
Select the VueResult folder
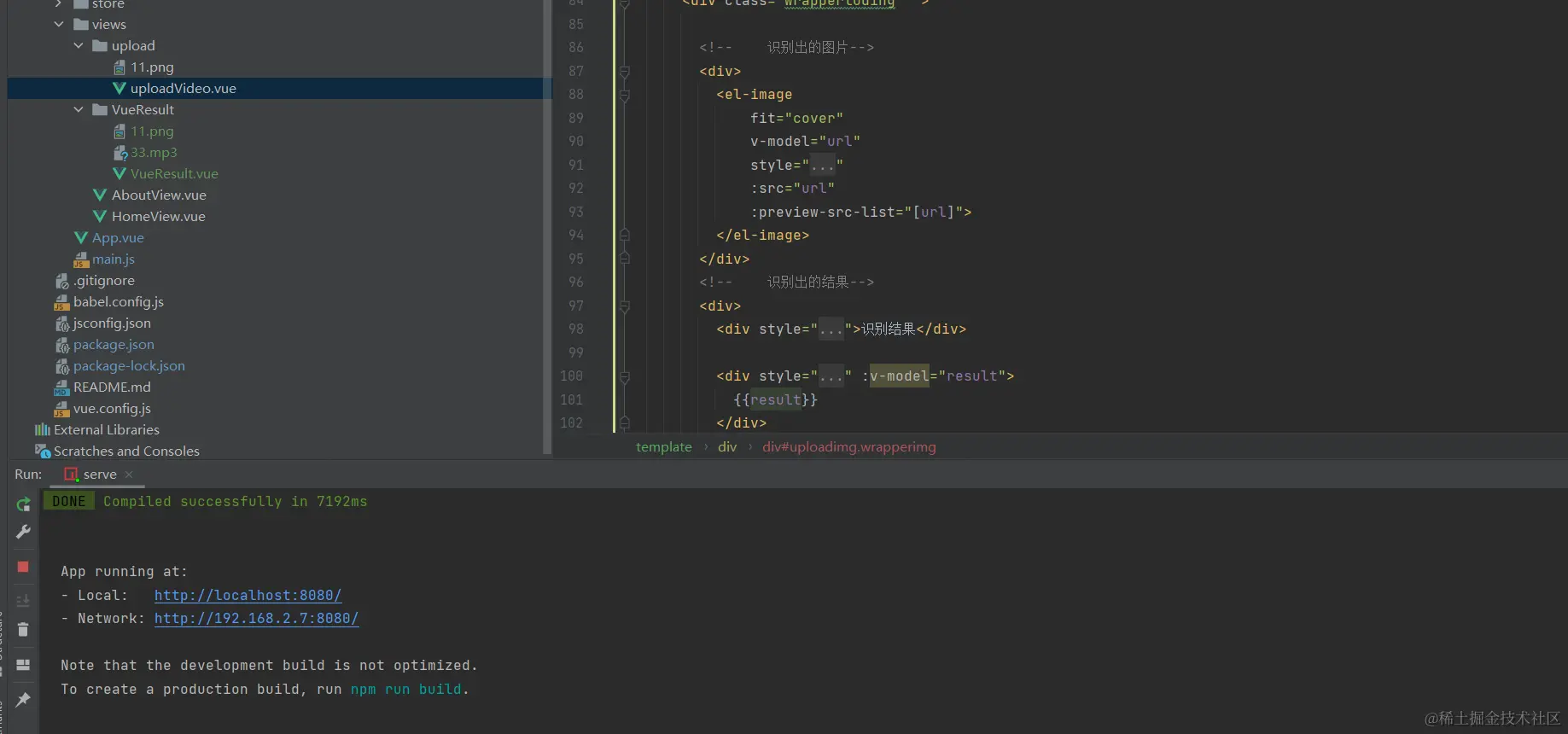pyautogui.click(x=143, y=109)
